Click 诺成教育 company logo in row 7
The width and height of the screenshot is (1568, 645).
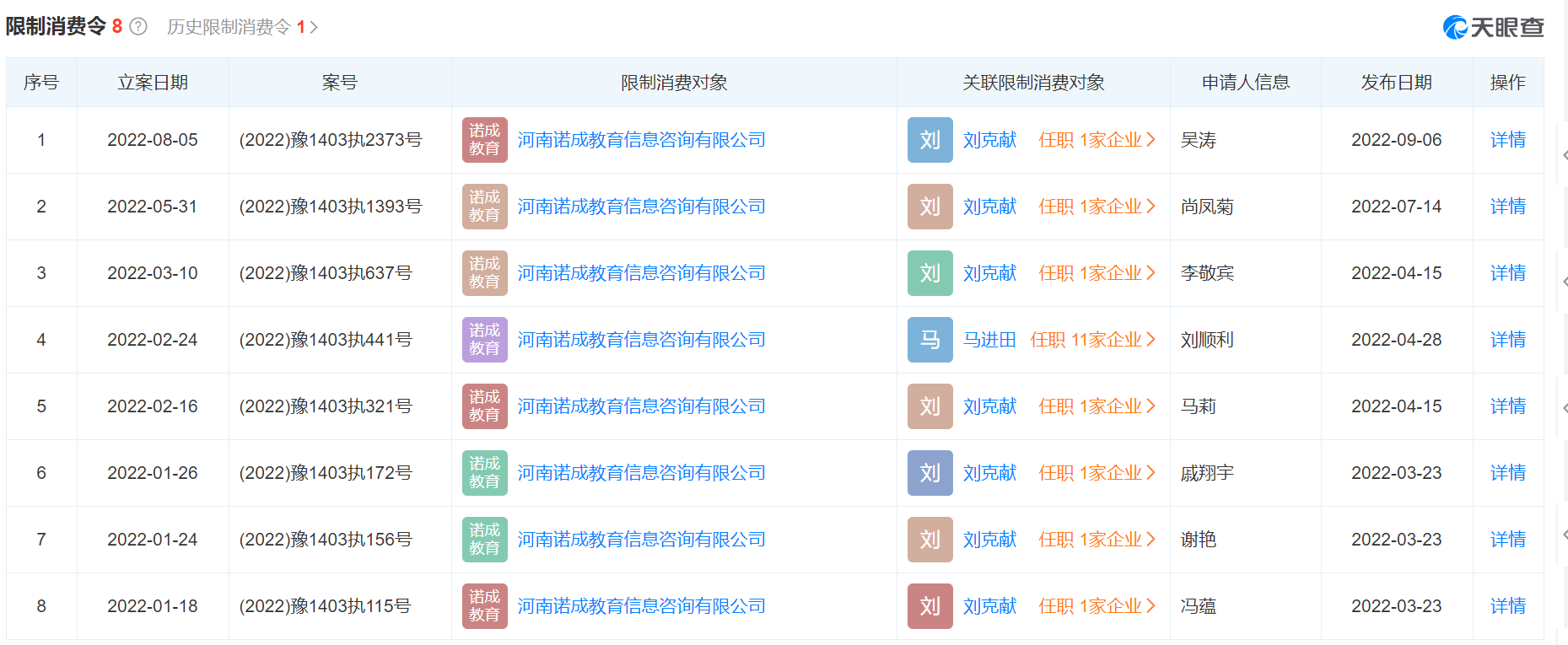click(x=485, y=540)
